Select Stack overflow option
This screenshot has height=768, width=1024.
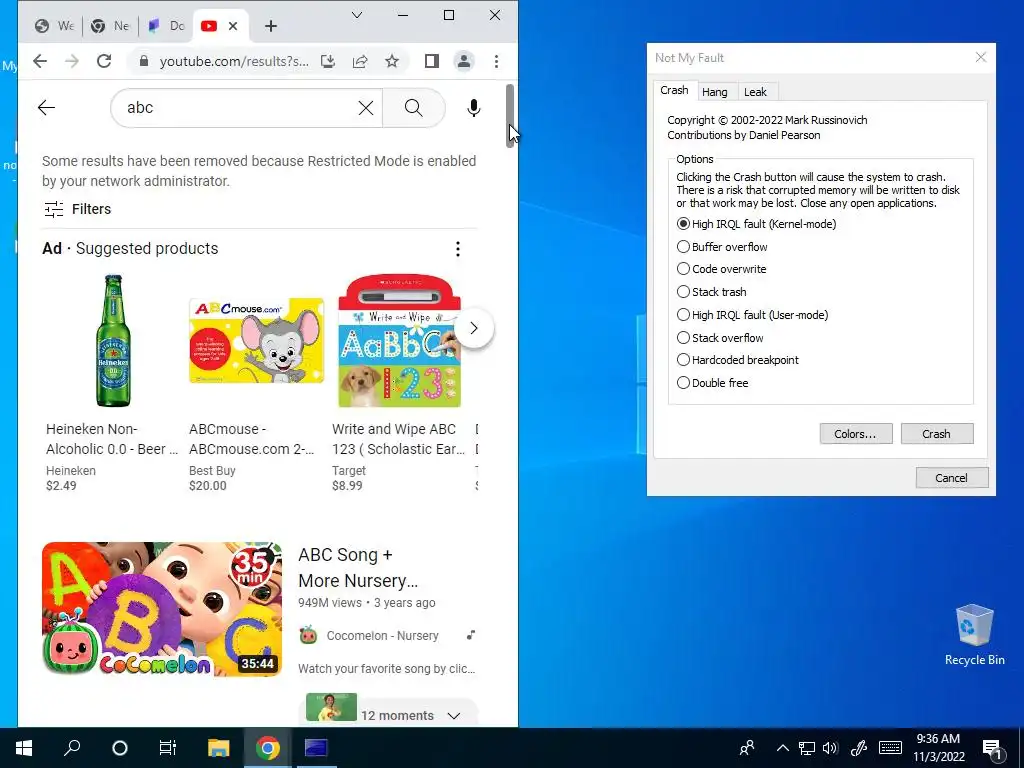point(720,338)
